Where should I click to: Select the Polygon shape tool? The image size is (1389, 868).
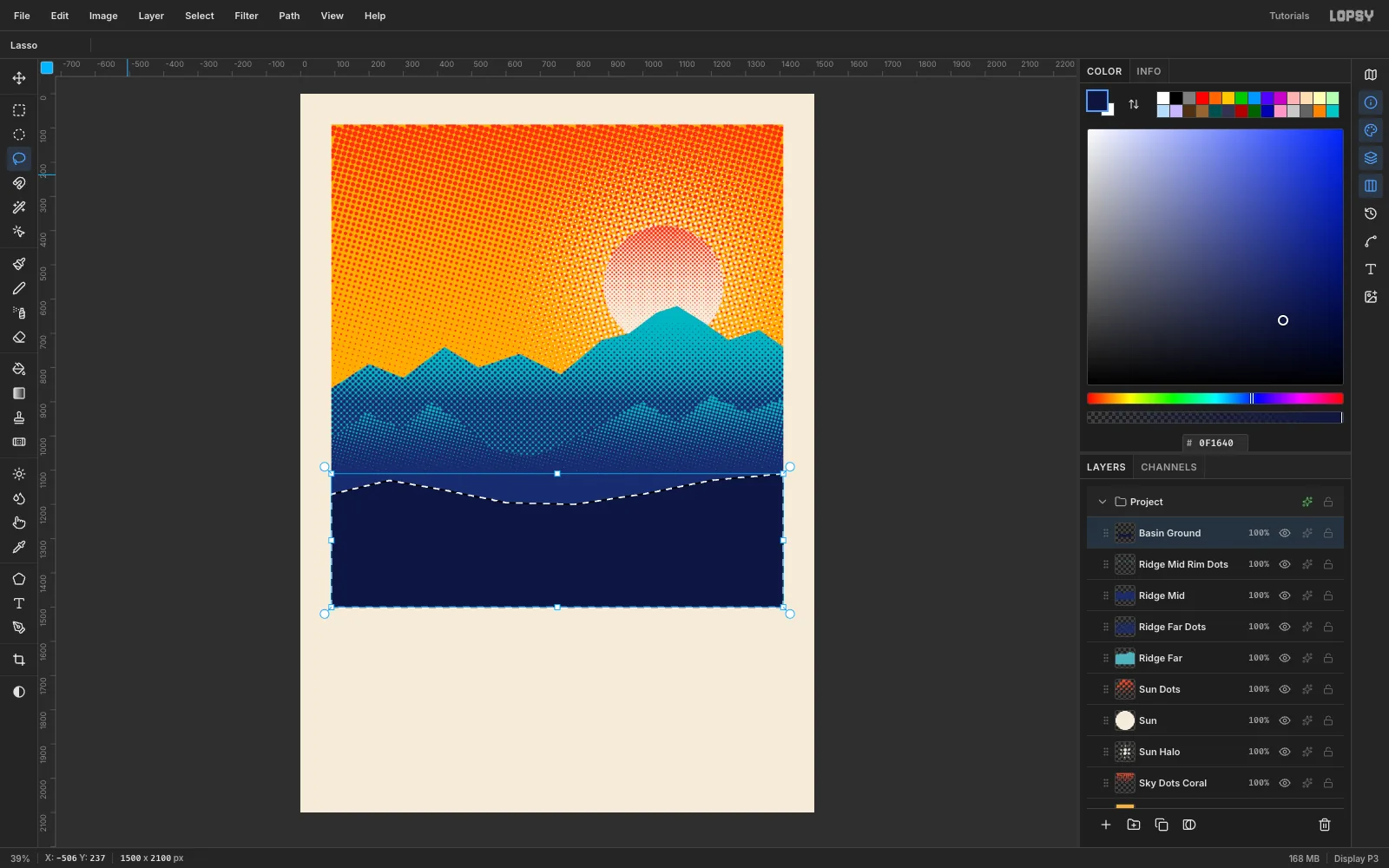(x=19, y=579)
